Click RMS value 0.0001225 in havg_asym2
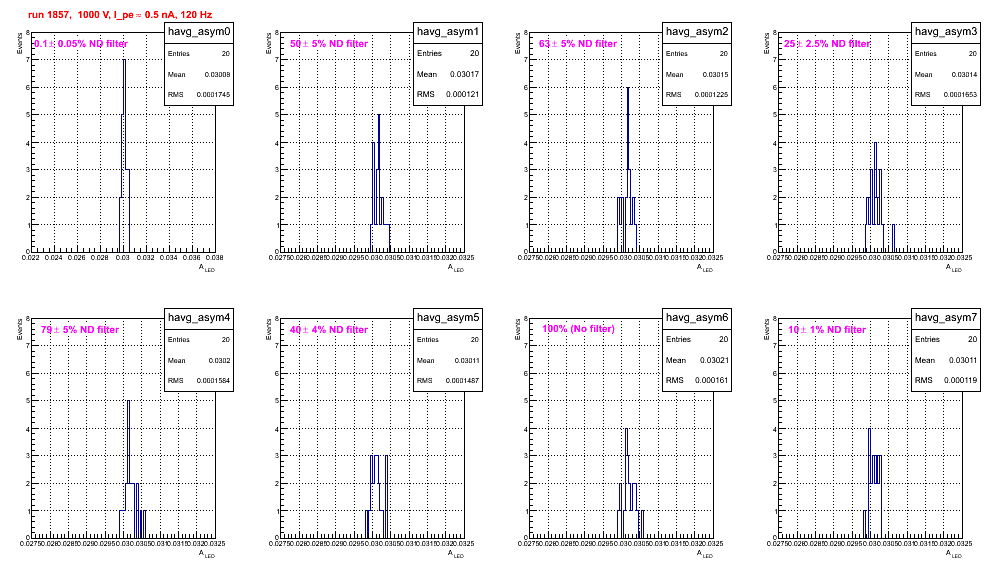The height and width of the screenshot is (572, 996). click(711, 95)
